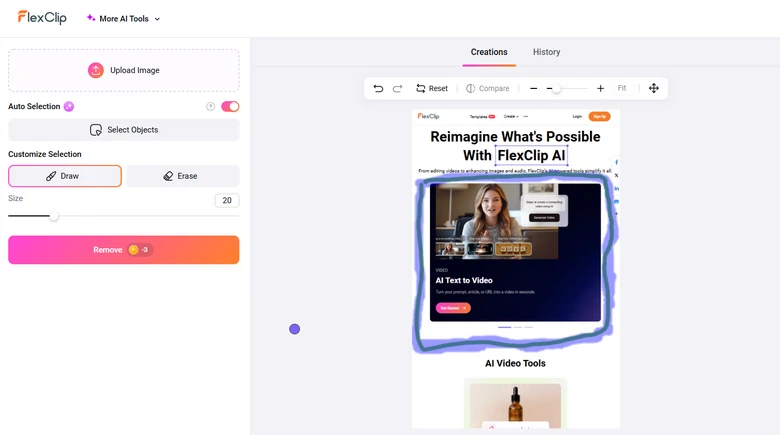Click the Sign Up button in the canvas image
The width and height of the screenshot is (780, 435).
coord(599,116)
